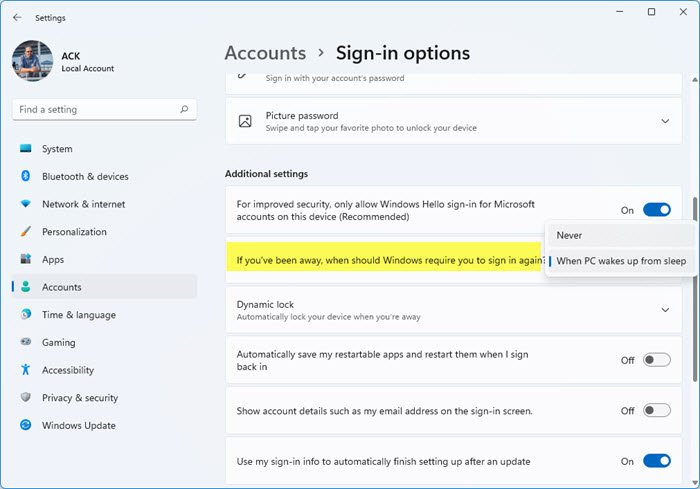Click the System monitor icon
This screenshot has width=700, height=489.
pyautogui.click(x=26, y=148)
